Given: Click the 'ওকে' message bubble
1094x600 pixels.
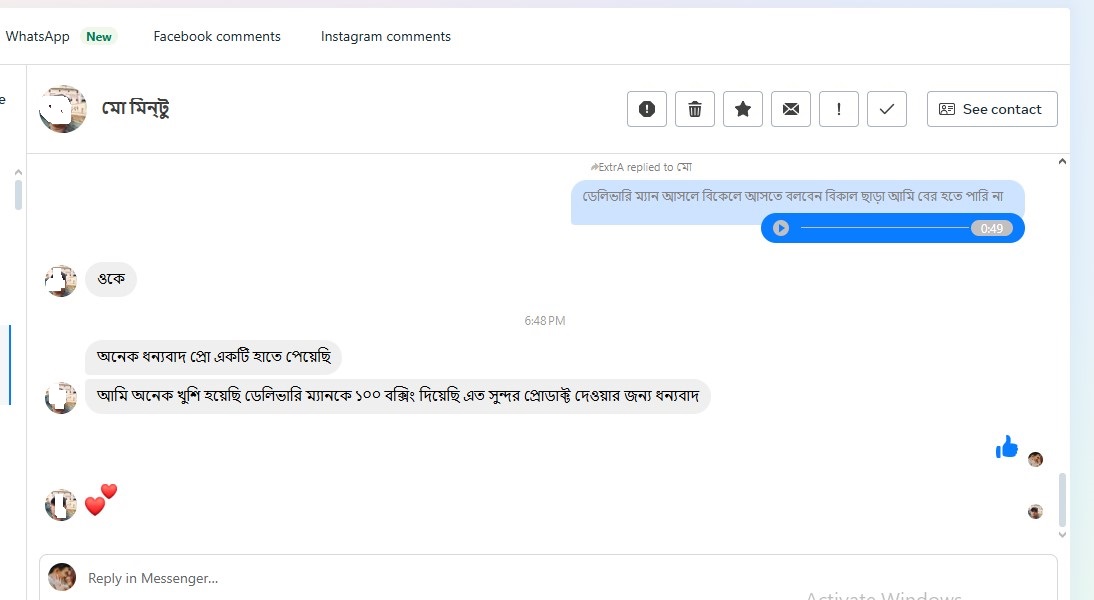Looking at the screenshot, I should pos(111,279).
